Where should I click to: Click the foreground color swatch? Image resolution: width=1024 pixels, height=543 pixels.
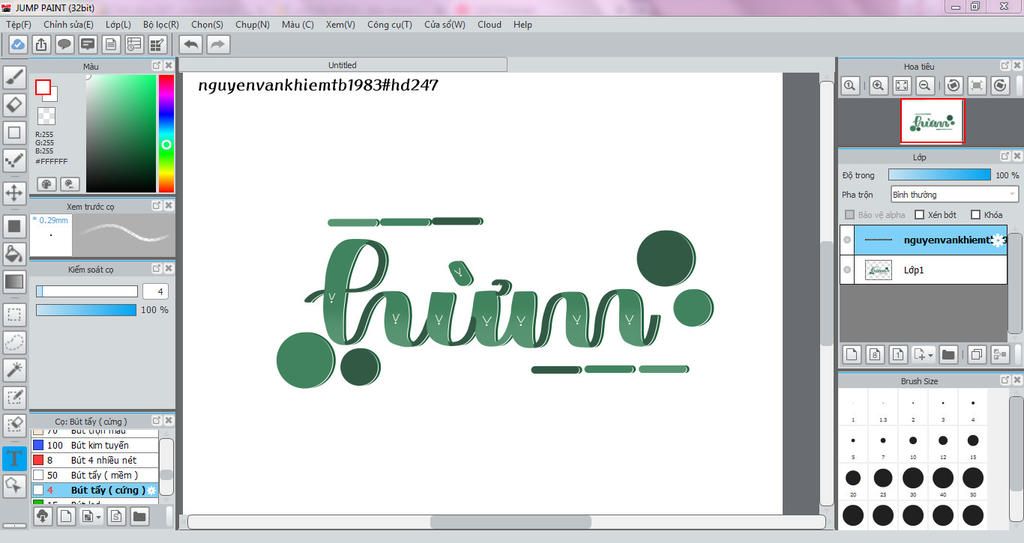pyautogui.click(x=43, y=87)
